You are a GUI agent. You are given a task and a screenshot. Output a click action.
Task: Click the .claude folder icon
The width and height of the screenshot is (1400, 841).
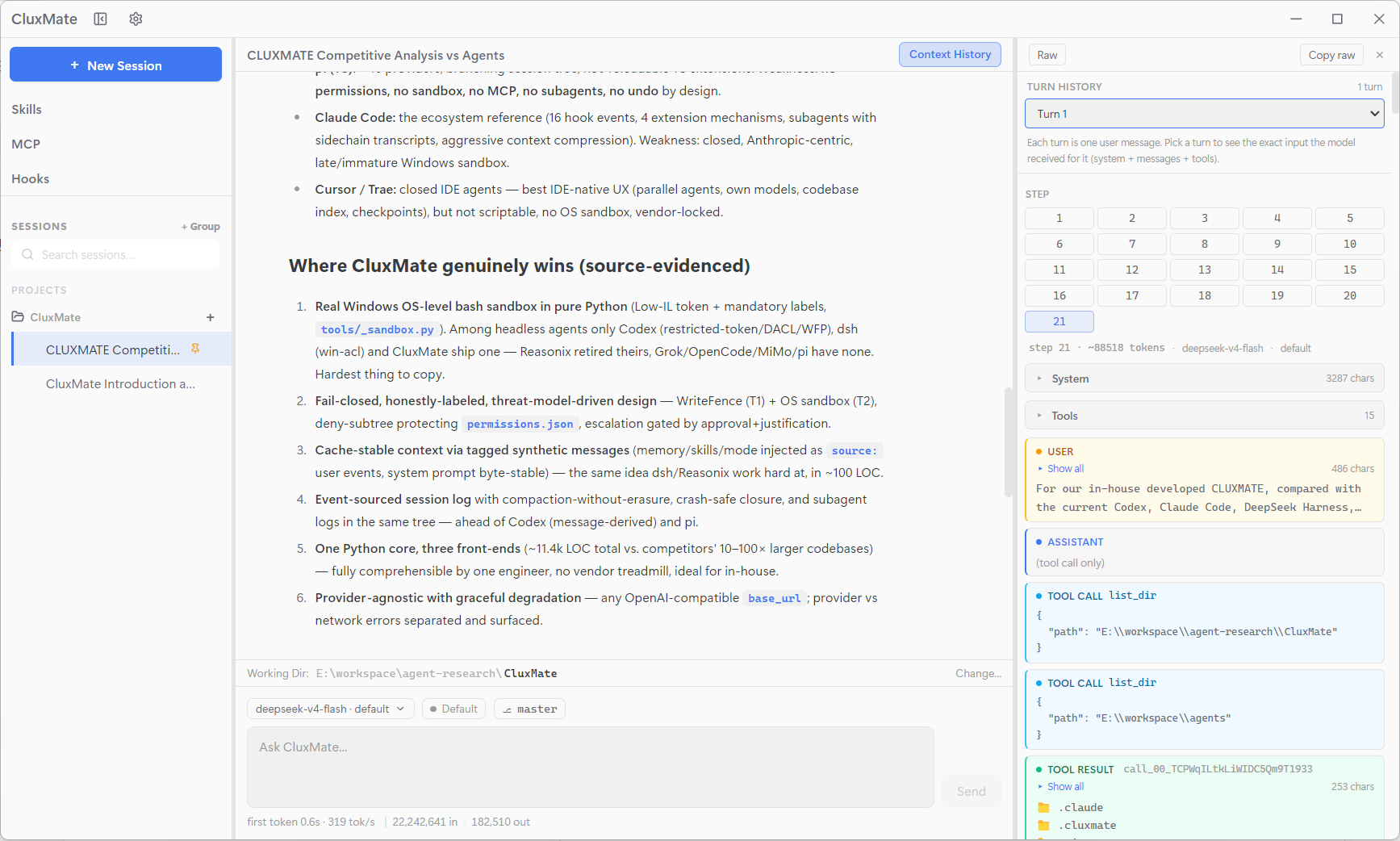(x=1043, y=808)
